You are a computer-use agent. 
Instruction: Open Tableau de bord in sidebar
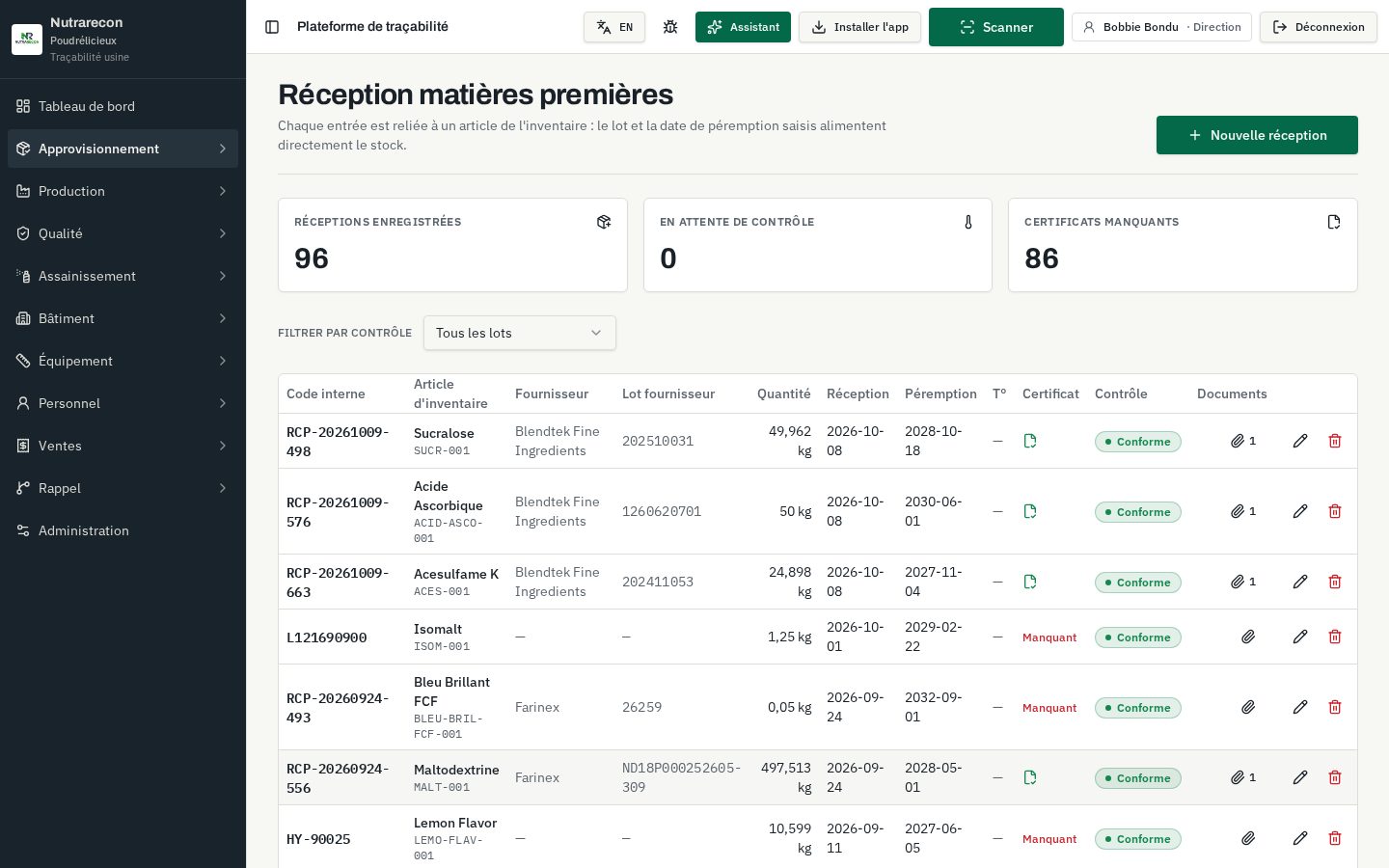pos(123,106)
